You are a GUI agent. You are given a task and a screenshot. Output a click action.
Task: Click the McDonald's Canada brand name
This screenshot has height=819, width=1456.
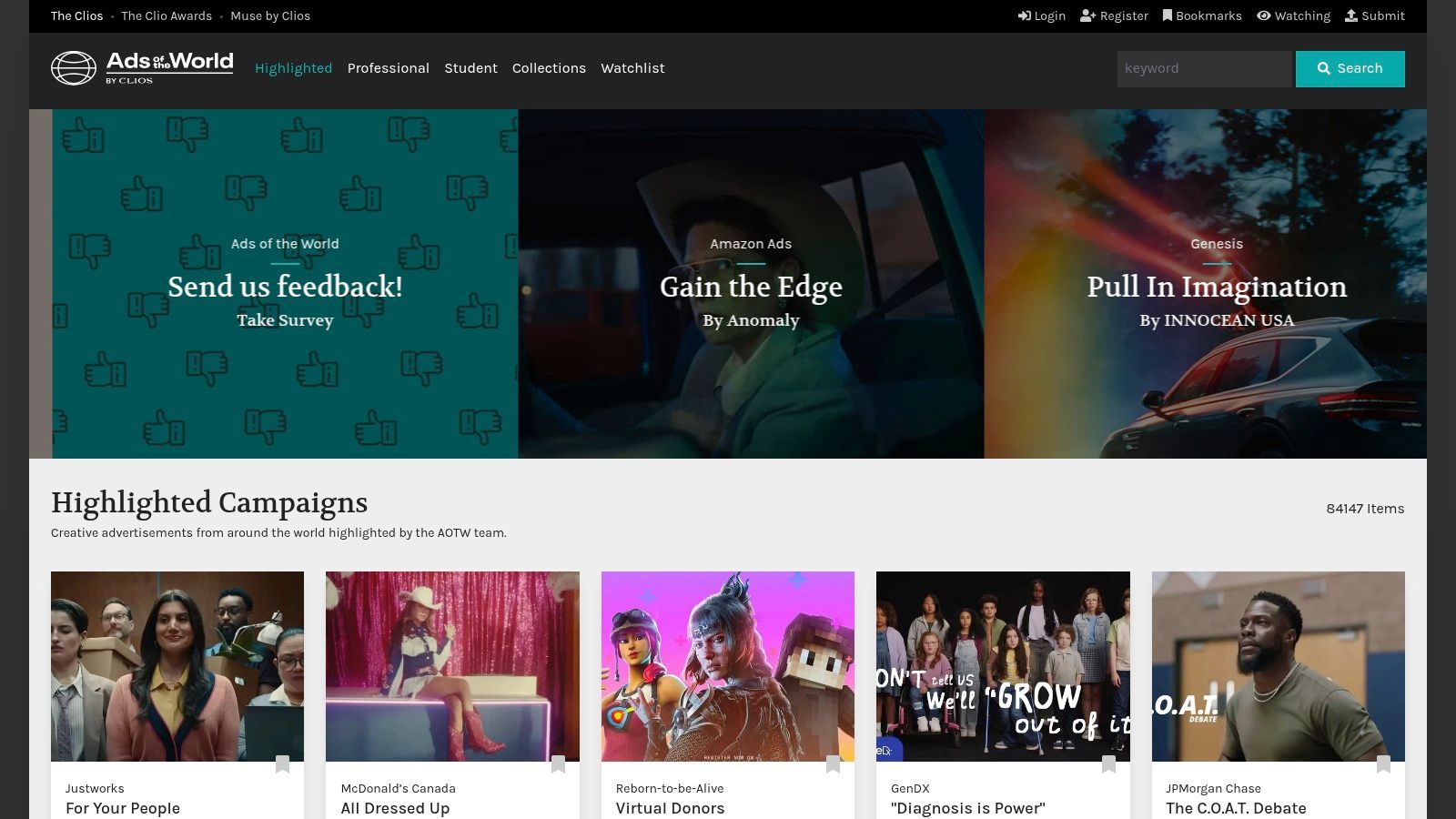tap(399, 788)
